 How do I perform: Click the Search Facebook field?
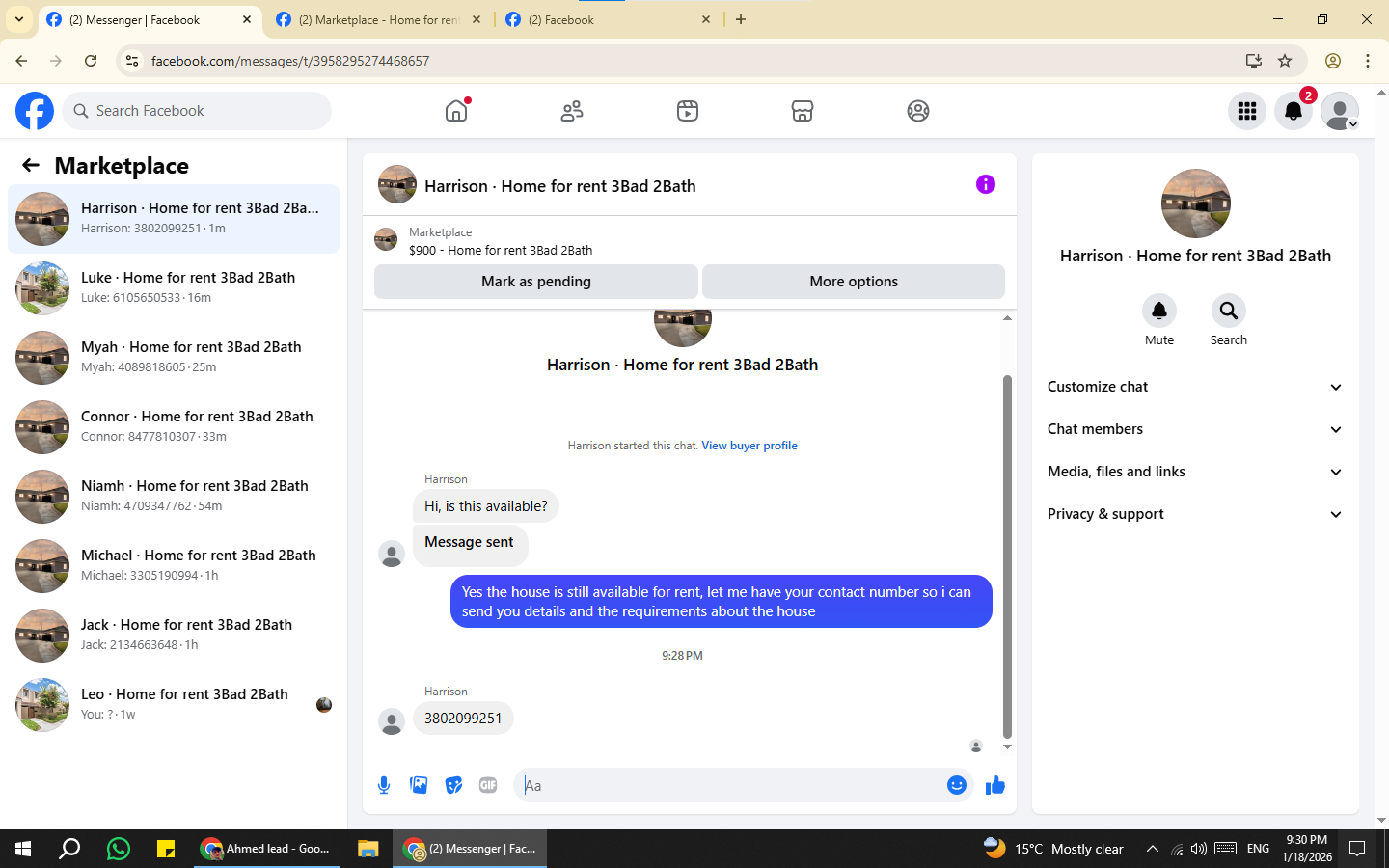point(197,111)
